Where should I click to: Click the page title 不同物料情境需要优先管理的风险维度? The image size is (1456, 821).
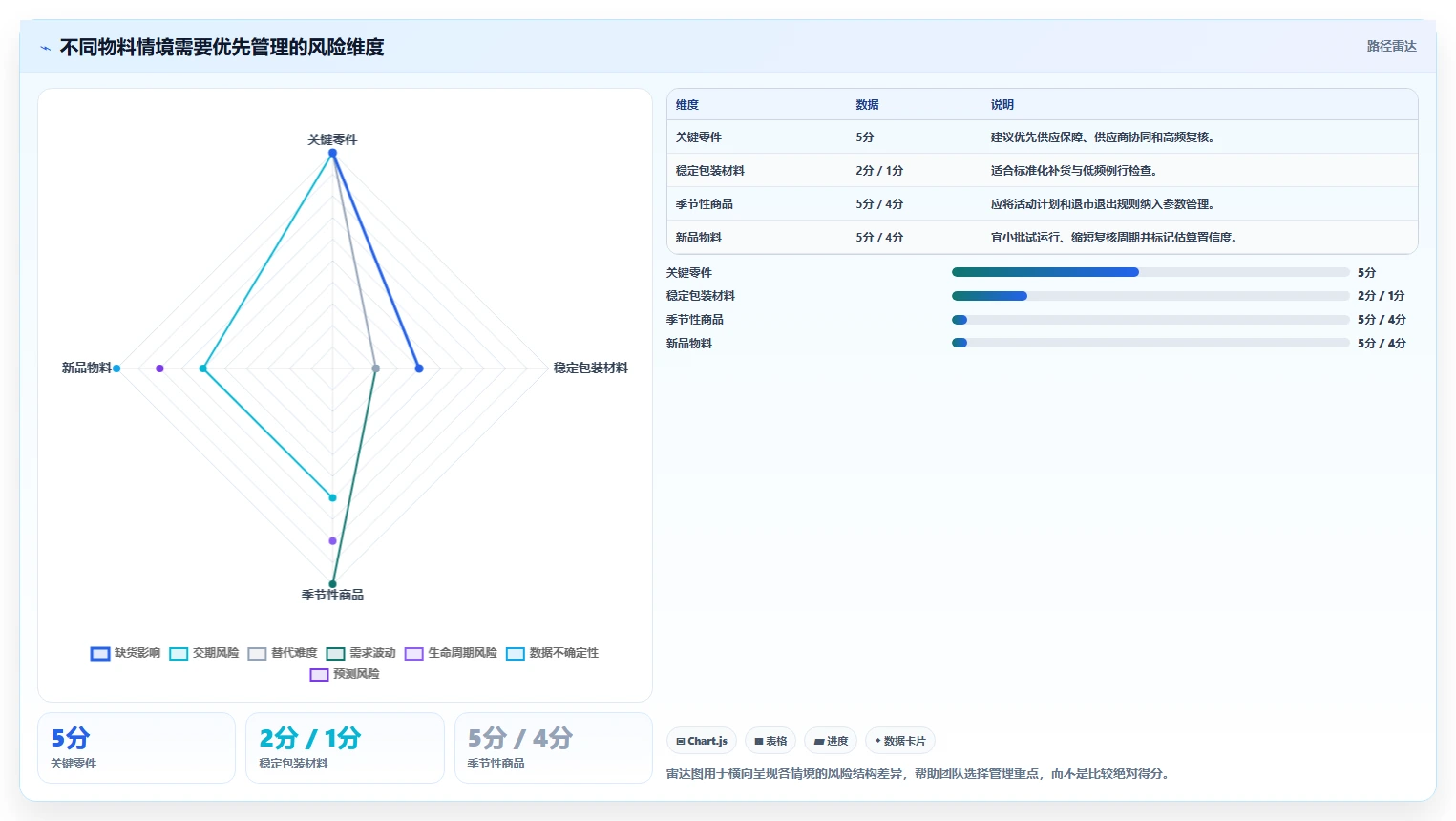pyautogui.click(x=222, y=47)
